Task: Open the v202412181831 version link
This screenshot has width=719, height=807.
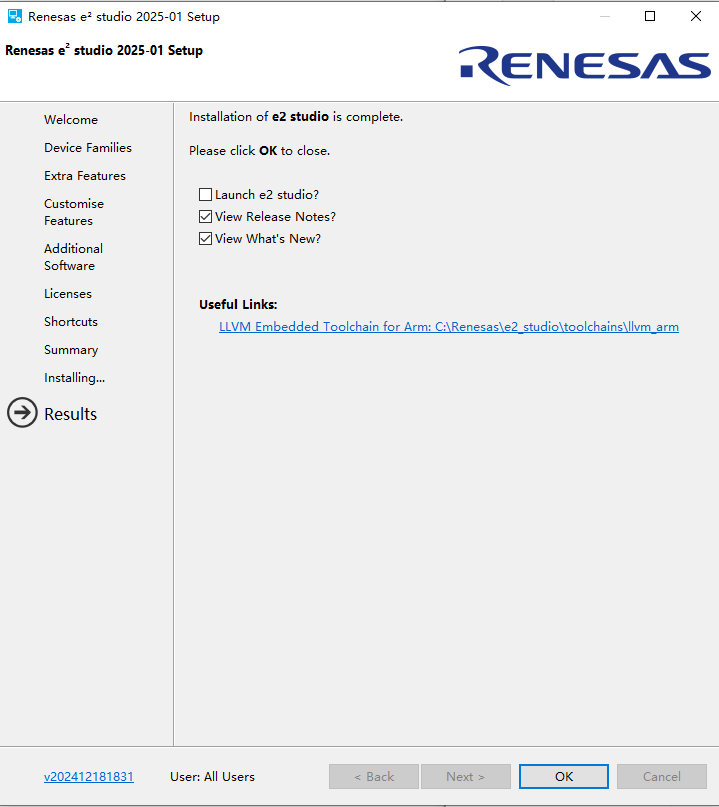Action: point(89,776)
